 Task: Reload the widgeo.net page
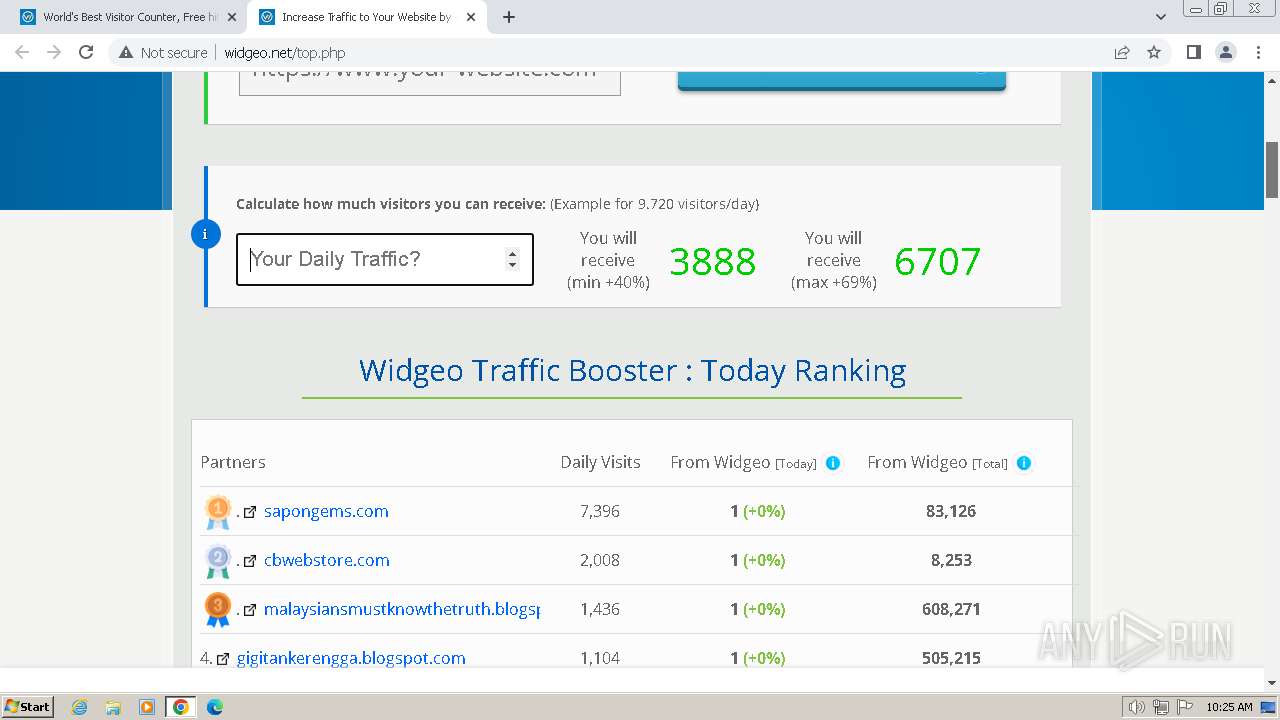coord(86,53)
